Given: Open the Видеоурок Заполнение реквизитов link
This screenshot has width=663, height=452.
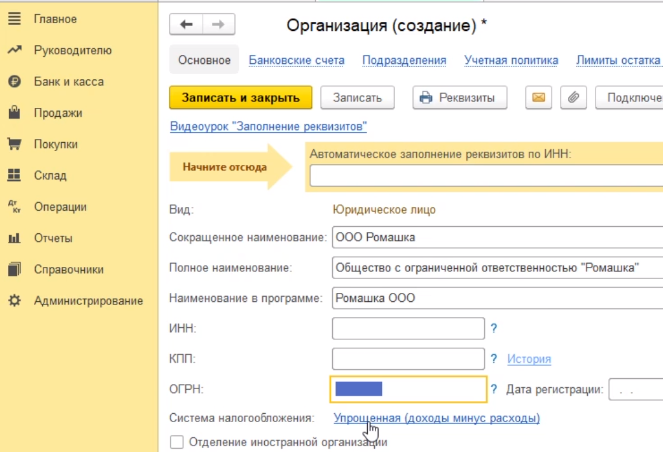Looking at the screenshot, I should point(269,127).
